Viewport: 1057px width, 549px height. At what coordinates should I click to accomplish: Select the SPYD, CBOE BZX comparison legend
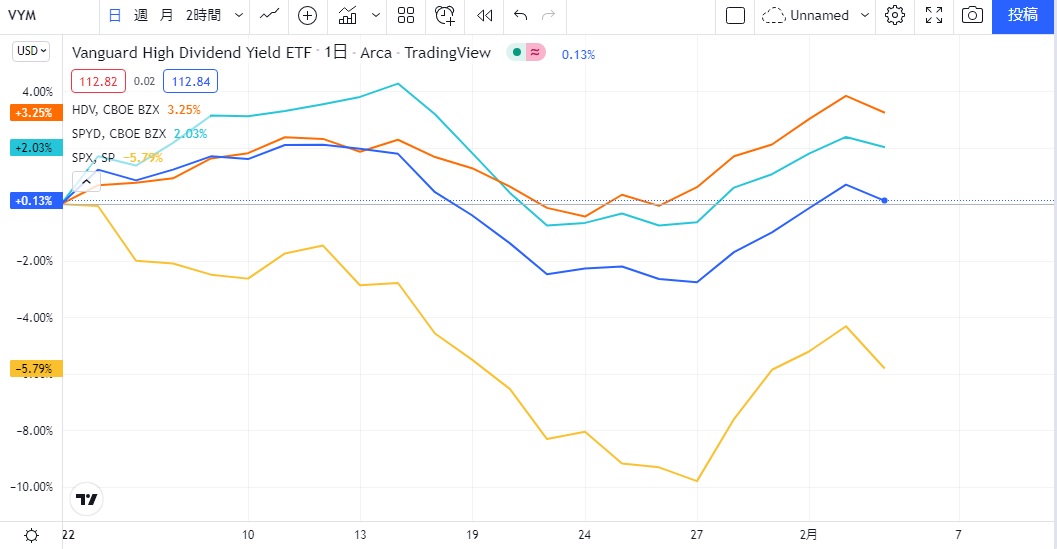pos(119,134)
